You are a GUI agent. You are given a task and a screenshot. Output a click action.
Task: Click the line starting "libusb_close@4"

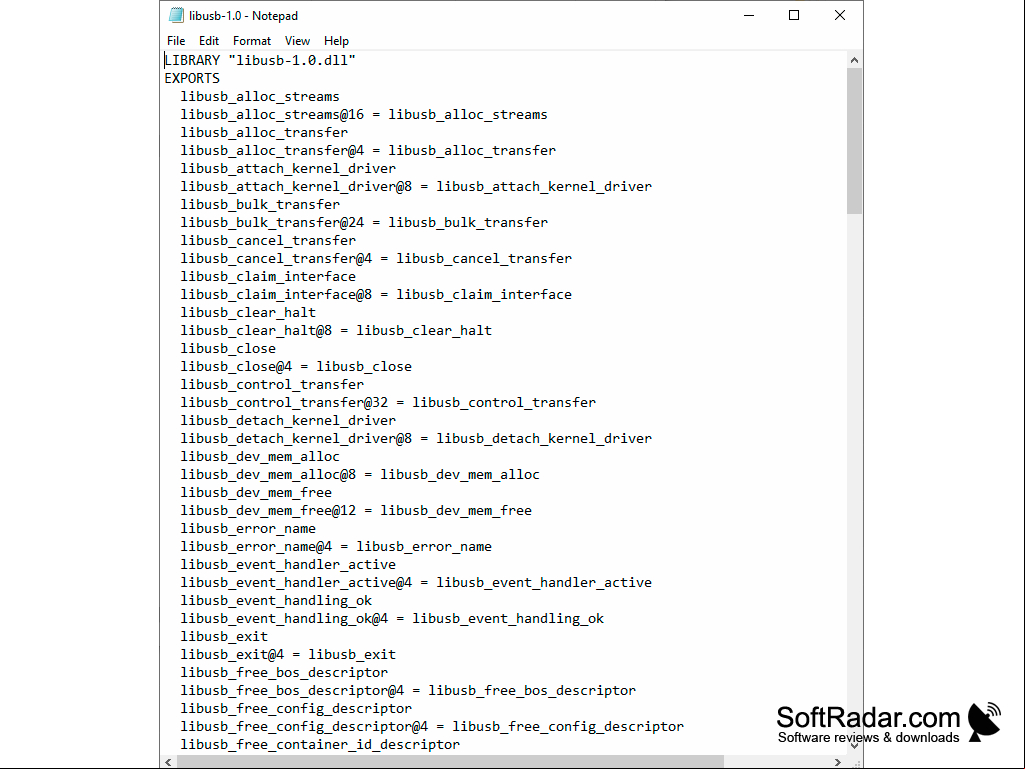point(296,366)
